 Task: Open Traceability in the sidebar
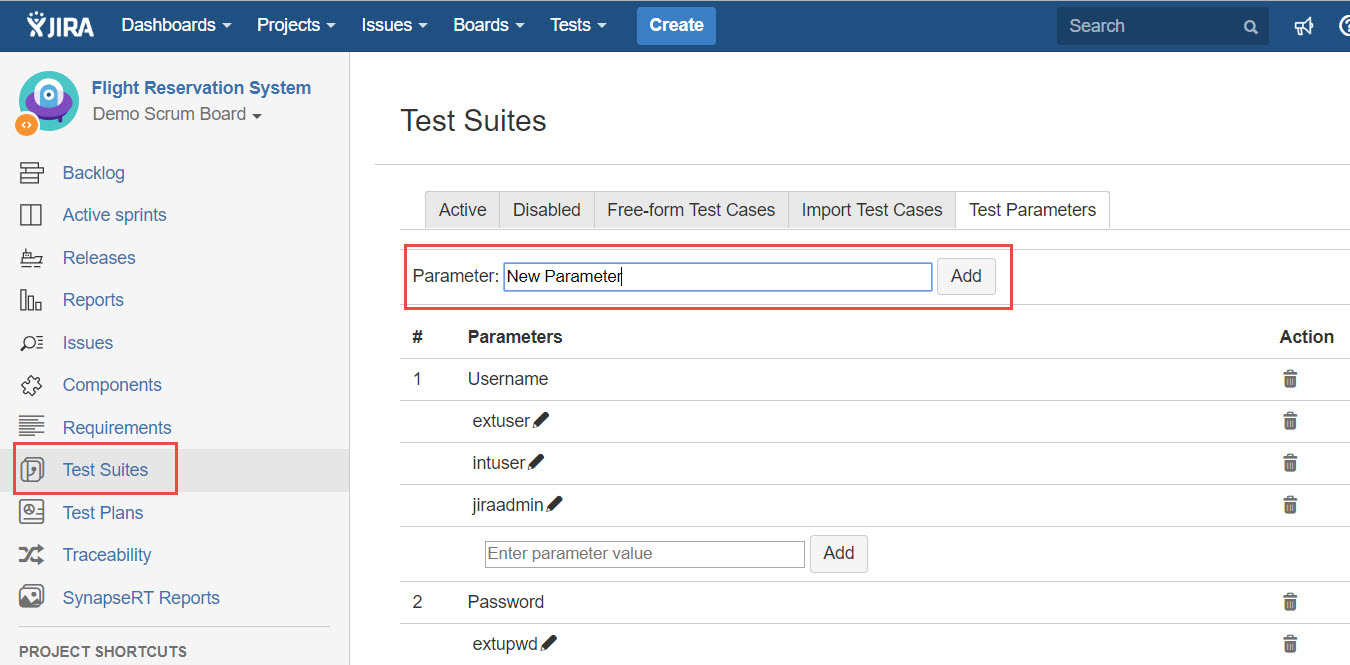tap(106, 555)
